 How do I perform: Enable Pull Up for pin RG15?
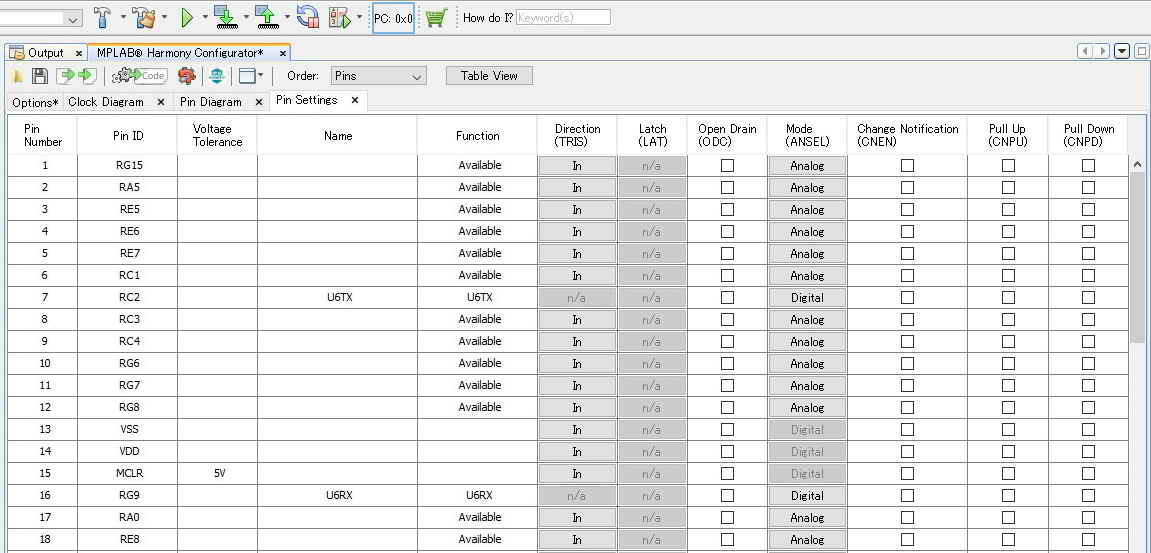1008,166
